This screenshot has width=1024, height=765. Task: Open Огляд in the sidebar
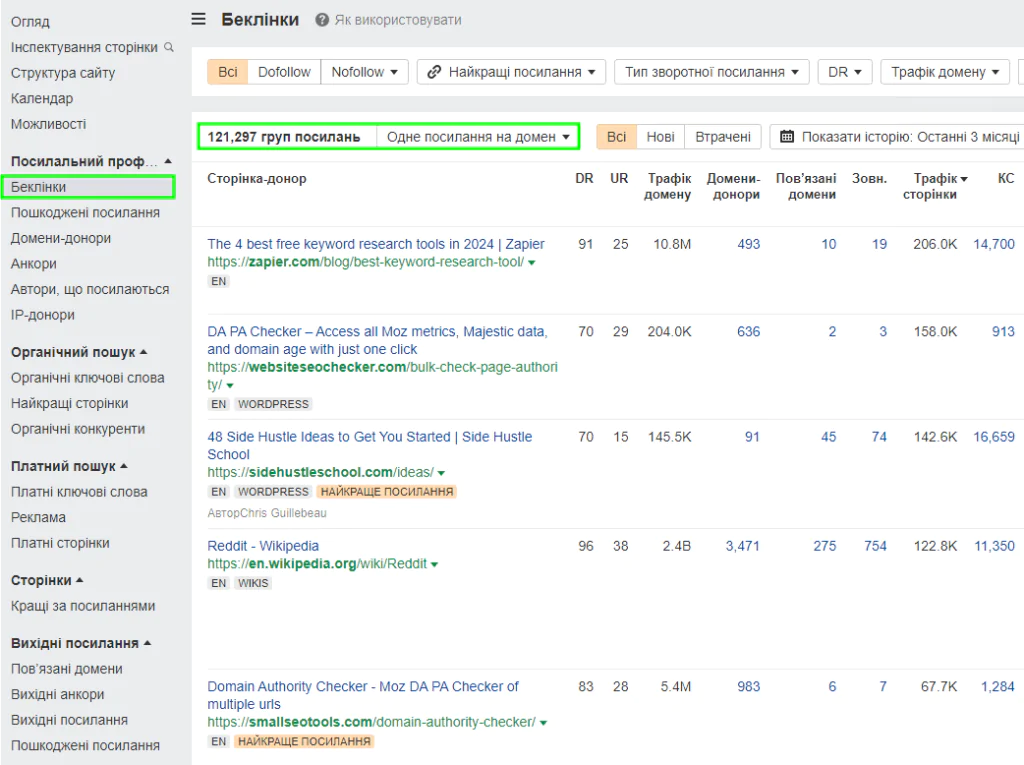coord(30,22)
